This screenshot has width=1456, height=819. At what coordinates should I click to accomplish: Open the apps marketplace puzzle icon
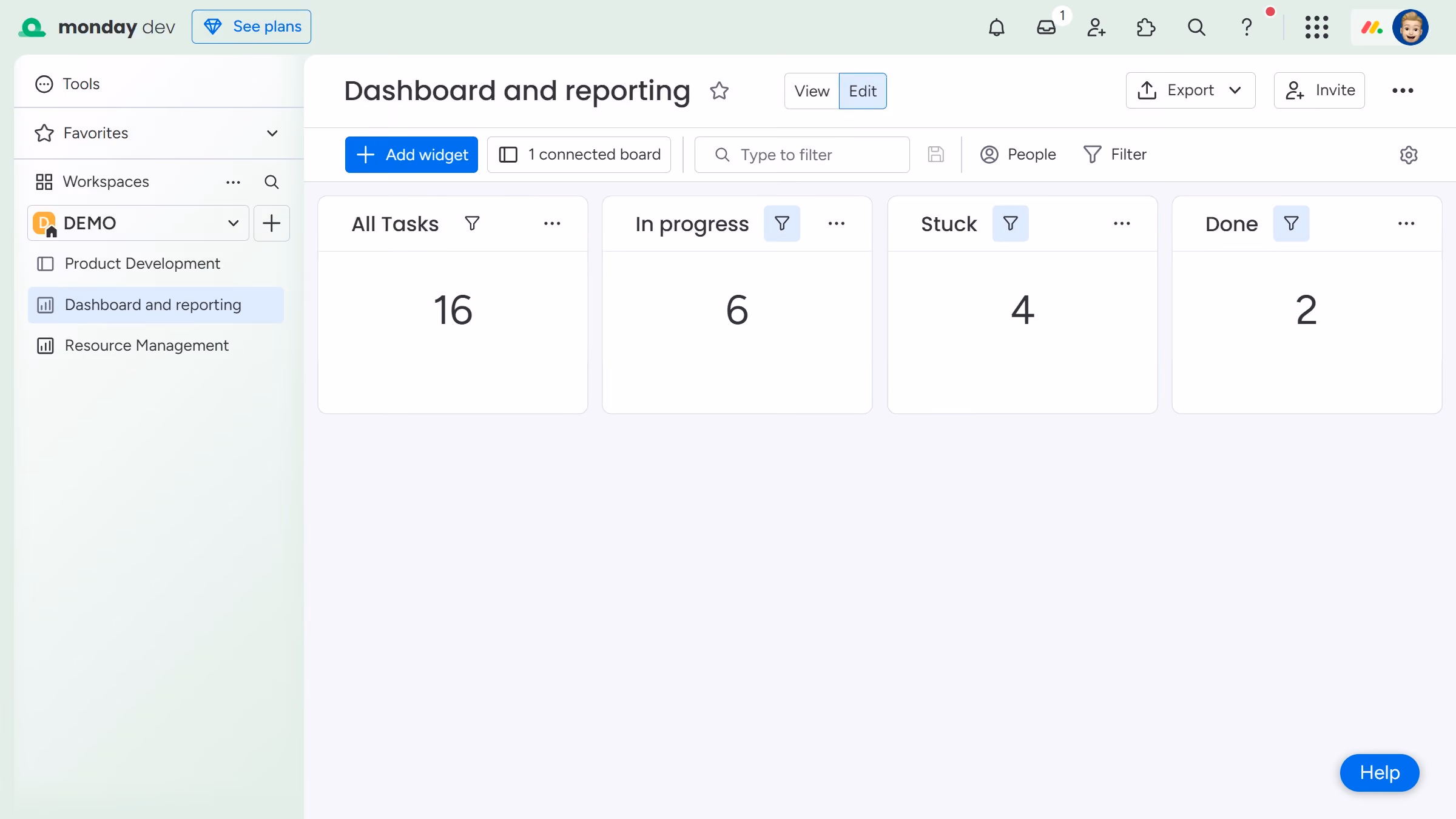click(1146, 27)
